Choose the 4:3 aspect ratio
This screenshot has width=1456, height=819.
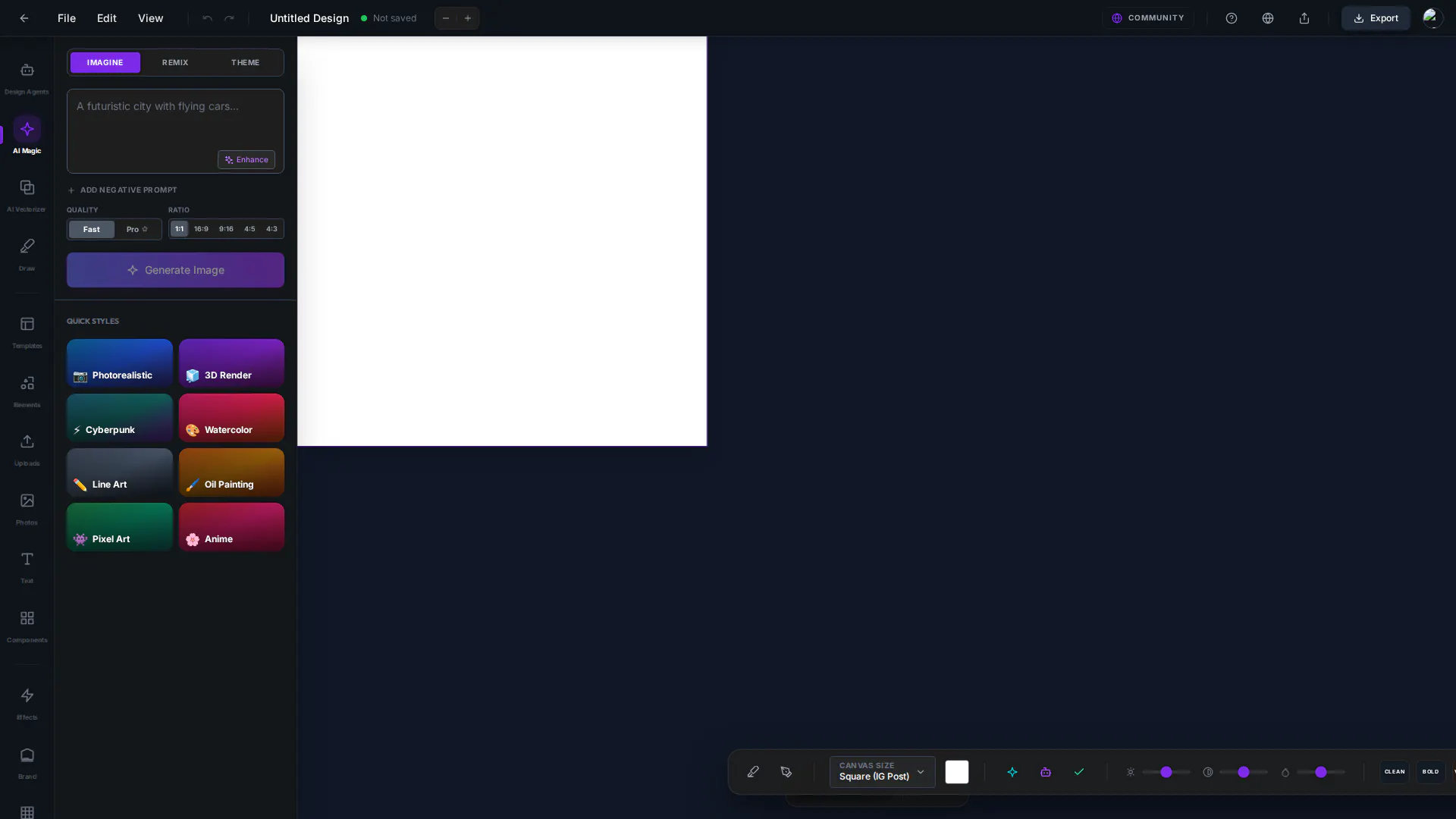[x=271, y=229]
